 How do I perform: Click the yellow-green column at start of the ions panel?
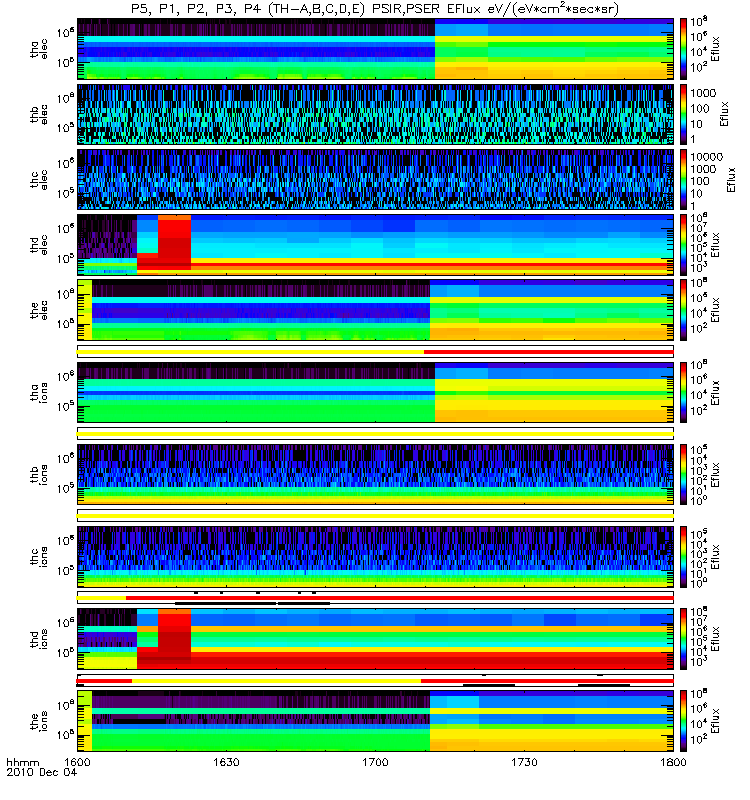coord(85,721)
